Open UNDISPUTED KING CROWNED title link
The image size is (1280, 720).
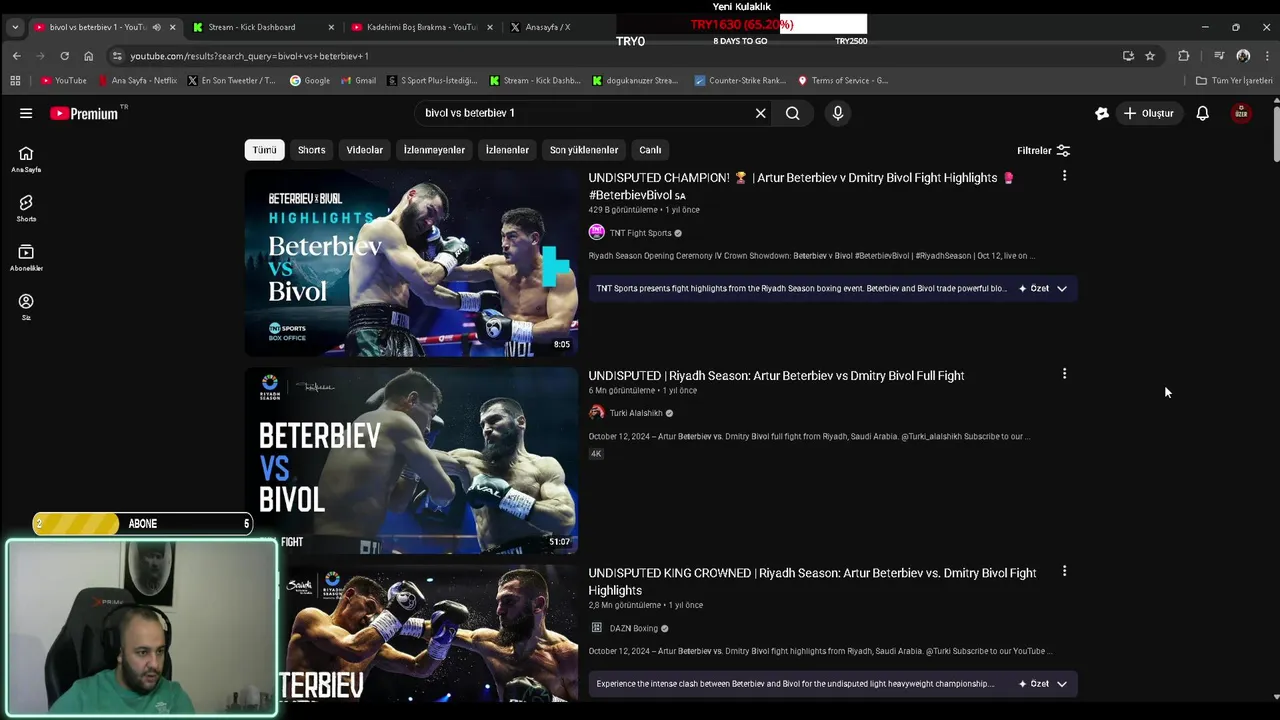coord(812,581)
